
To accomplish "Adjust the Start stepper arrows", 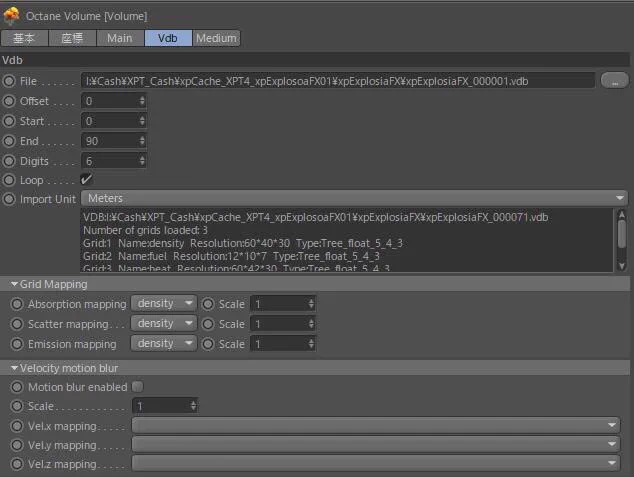I will 142,121.
